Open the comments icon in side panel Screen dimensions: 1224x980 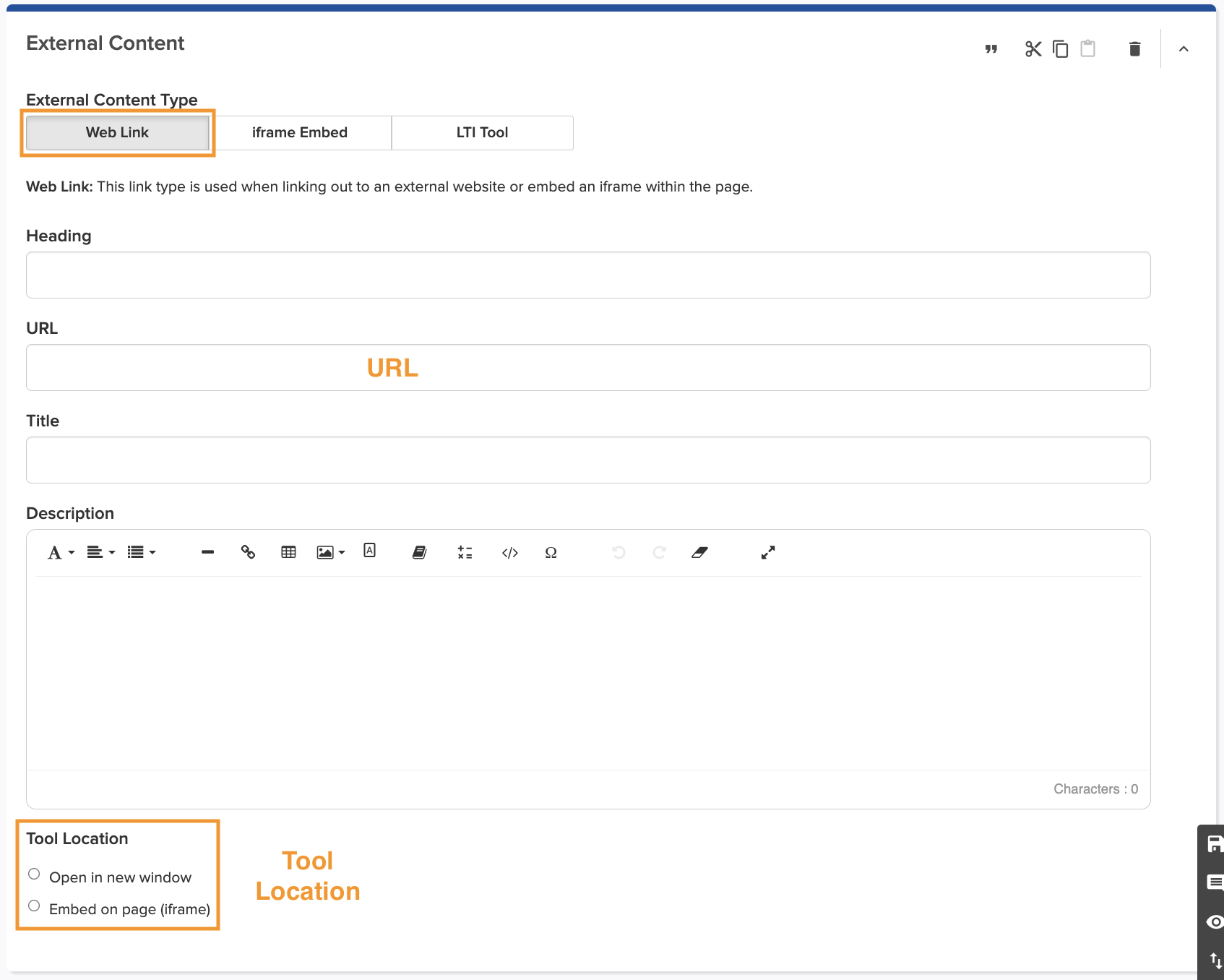1215,882
